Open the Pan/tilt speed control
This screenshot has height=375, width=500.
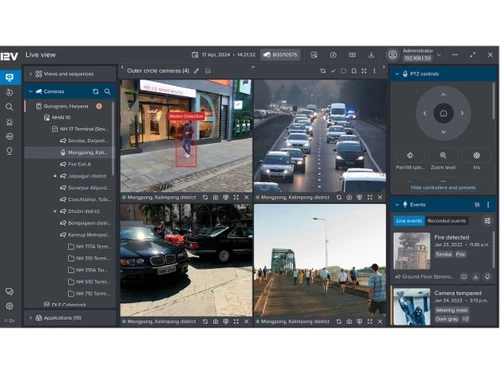(x=410, y=155)
